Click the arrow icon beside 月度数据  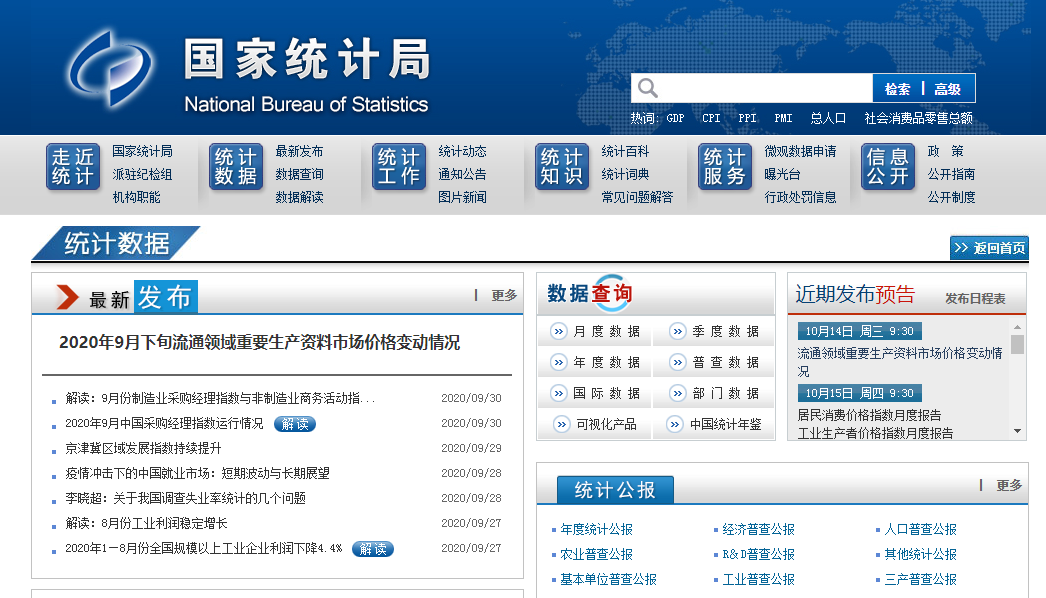[x=558, y=331]
